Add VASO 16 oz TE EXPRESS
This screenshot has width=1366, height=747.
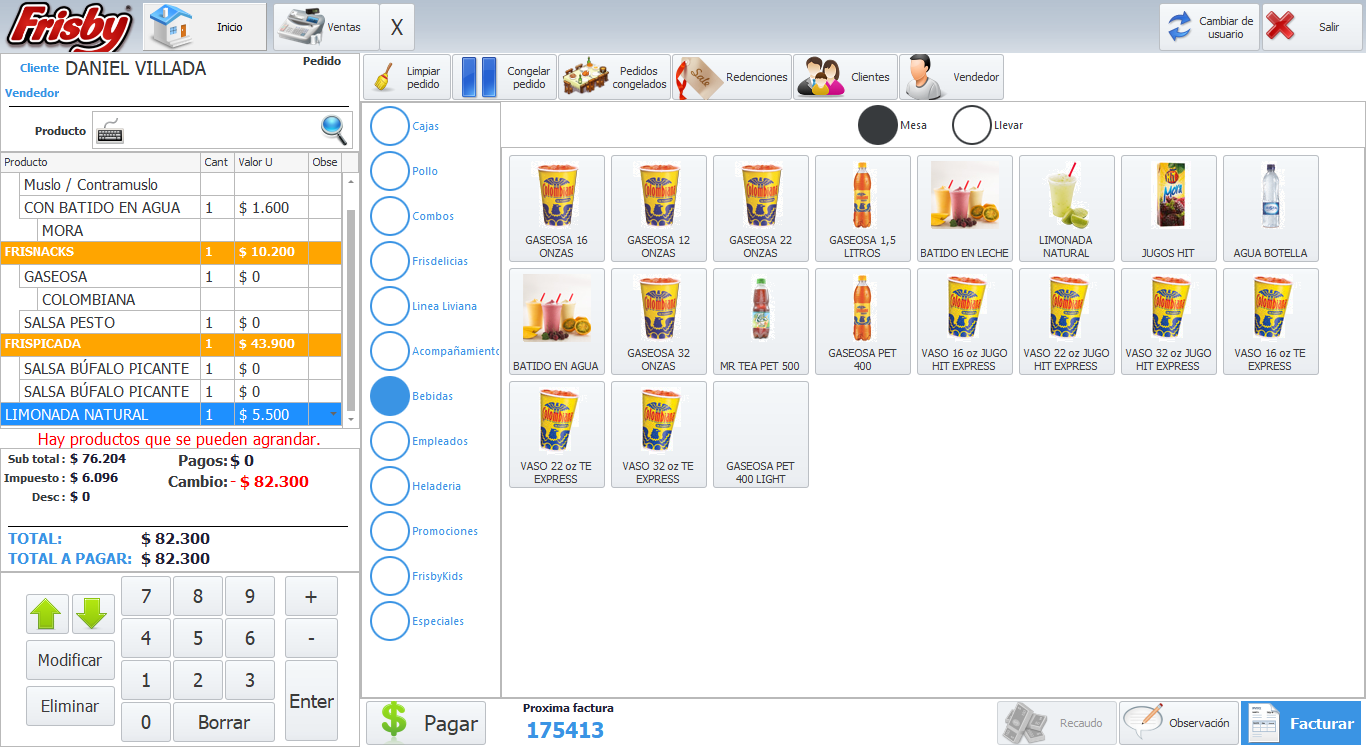1270,321
